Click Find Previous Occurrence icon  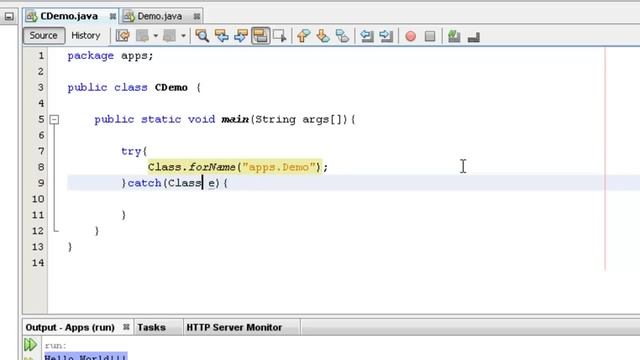[x=222, y=36]
